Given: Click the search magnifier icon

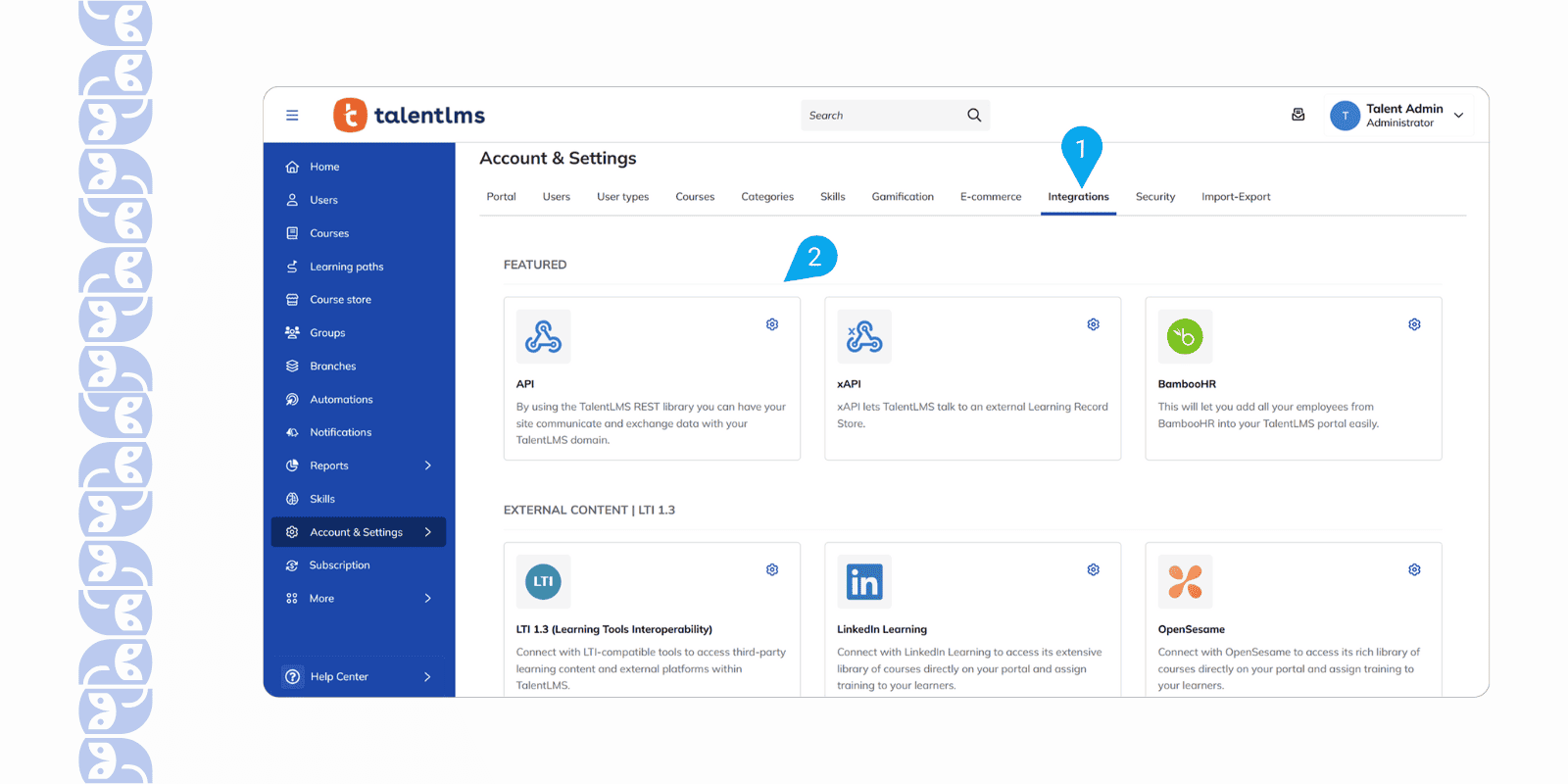Looking at the screenshot, I should [x=974, y=116].
